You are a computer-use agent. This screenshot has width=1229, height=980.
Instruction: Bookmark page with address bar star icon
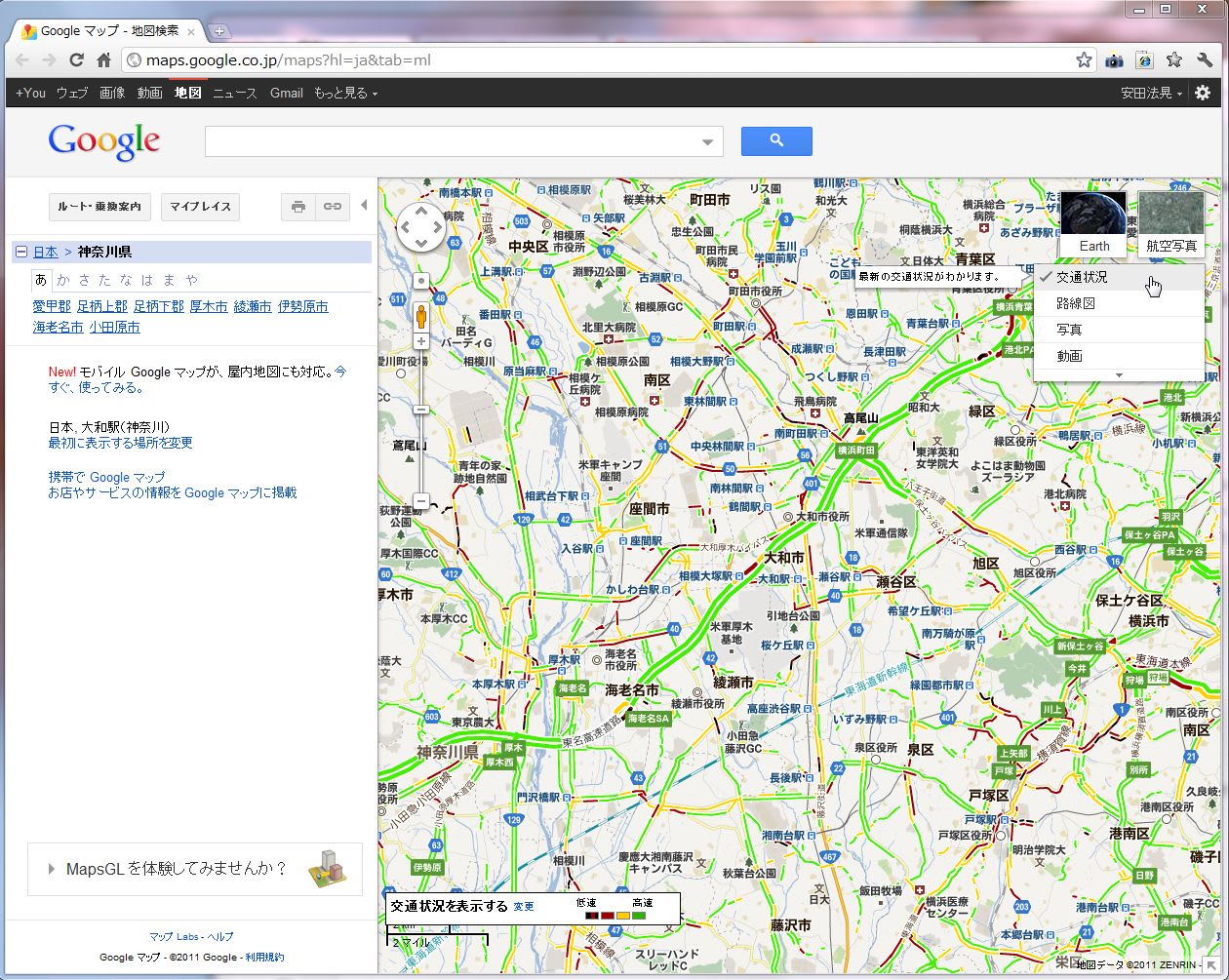[1084, 59]
